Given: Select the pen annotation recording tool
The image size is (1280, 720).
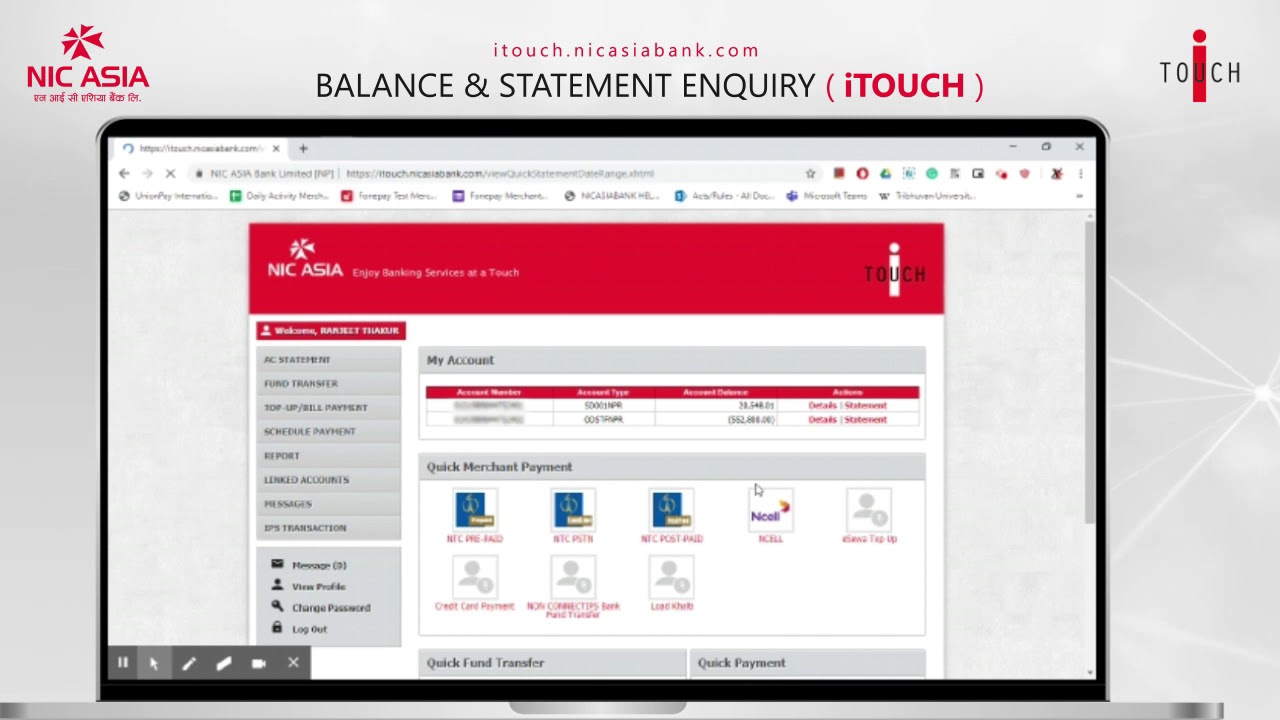Looking at the screenshot, I should pyautogui.click(x=189, y=662).
